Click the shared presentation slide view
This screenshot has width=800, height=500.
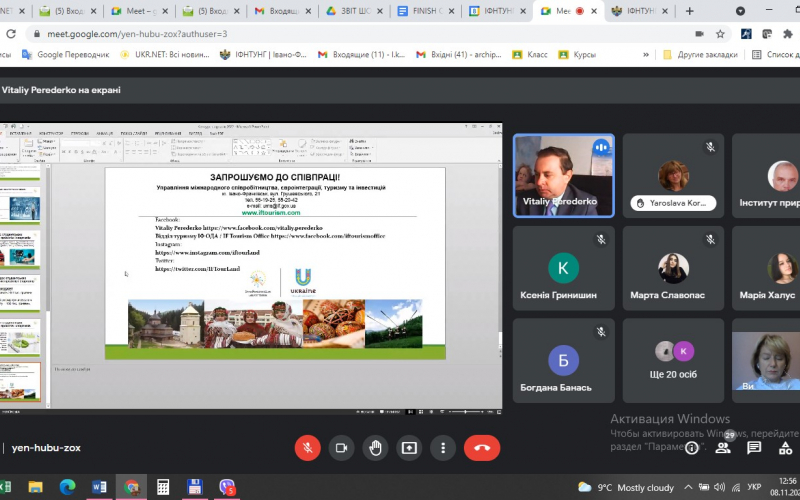pos(251,266)
